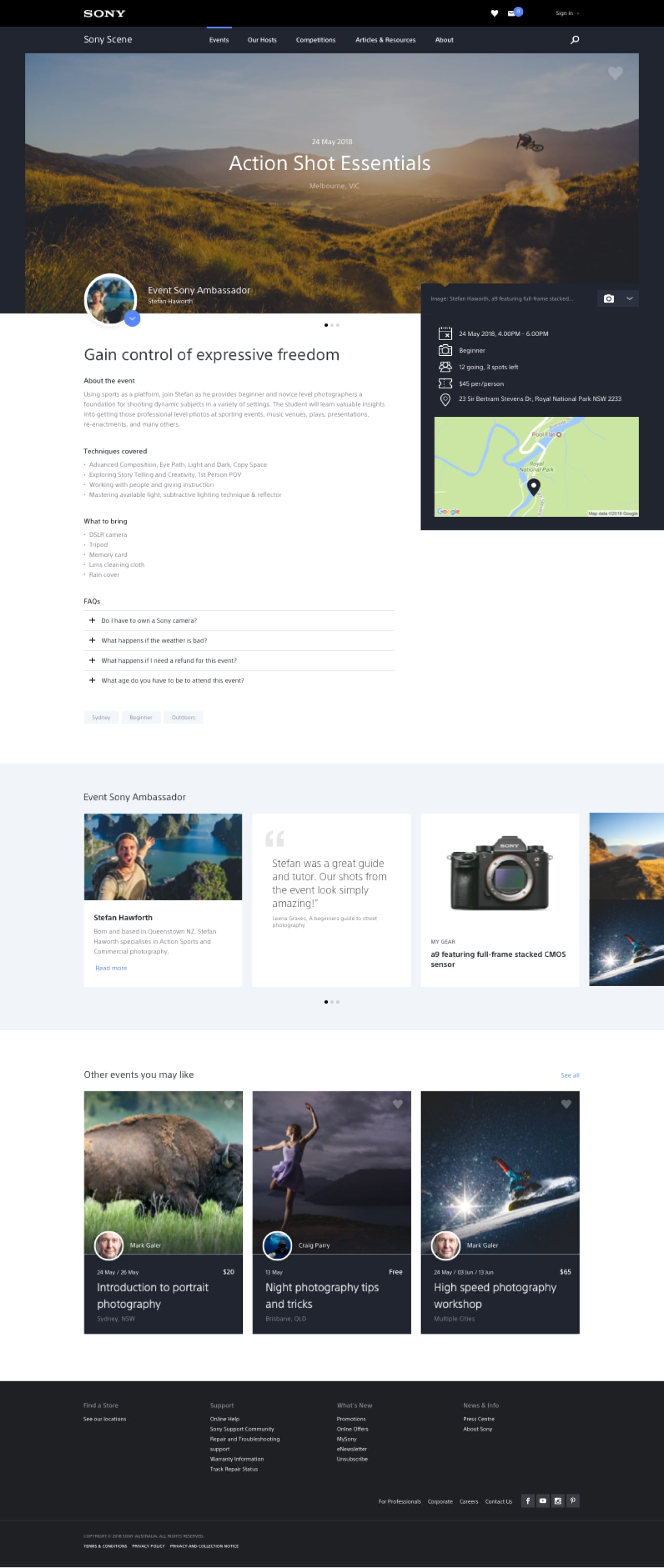This screenshot has height=1568, width=664.
Task: Open the Press Centre footer link
Action: tap(479, 1420)
